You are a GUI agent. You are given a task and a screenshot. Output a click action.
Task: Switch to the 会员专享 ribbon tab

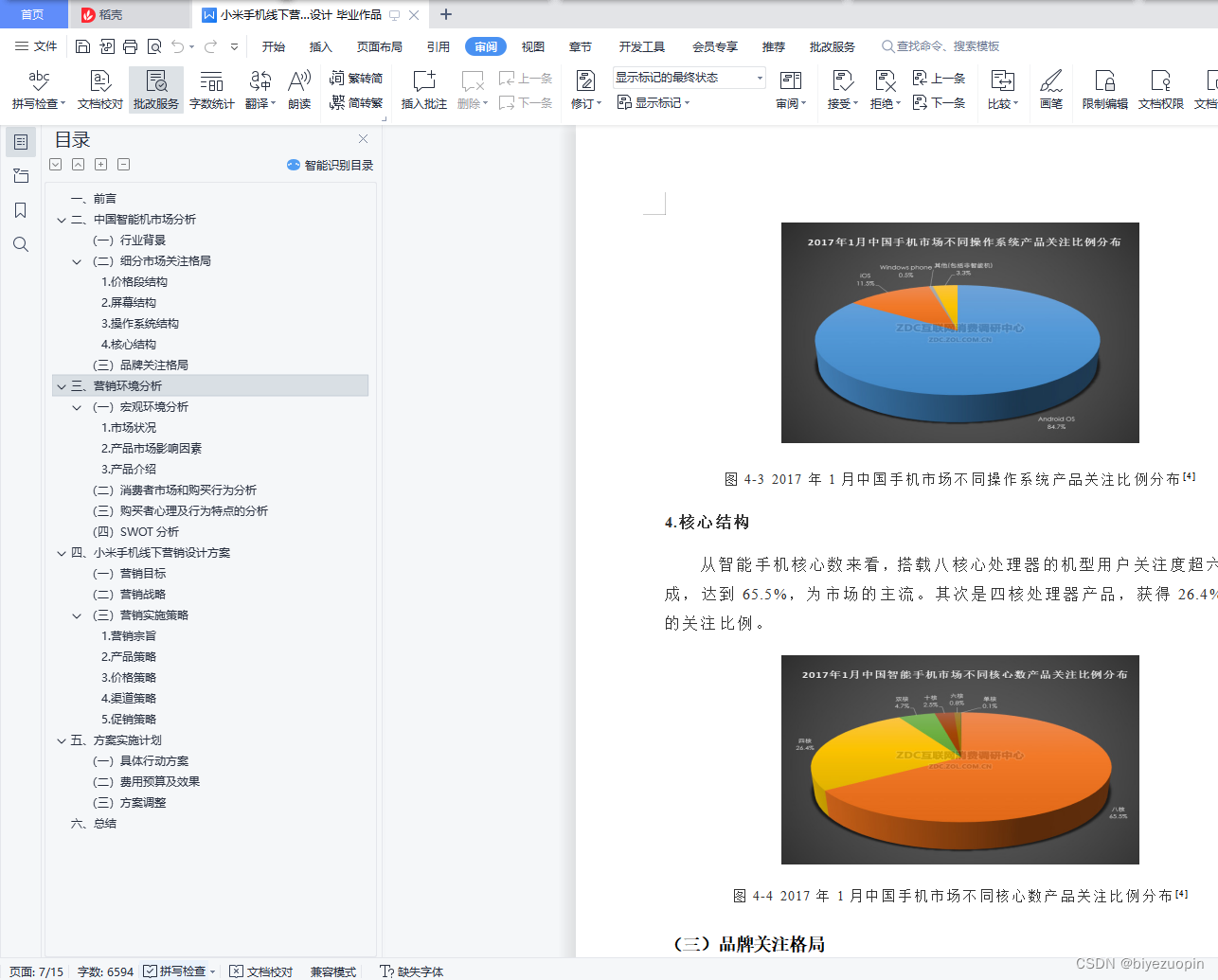tap(715, 46)
